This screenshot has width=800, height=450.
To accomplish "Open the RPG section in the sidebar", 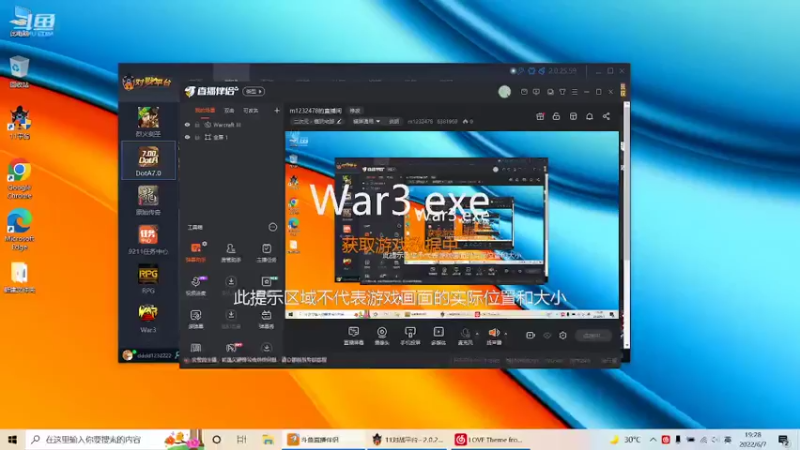I will coord(148,279).
